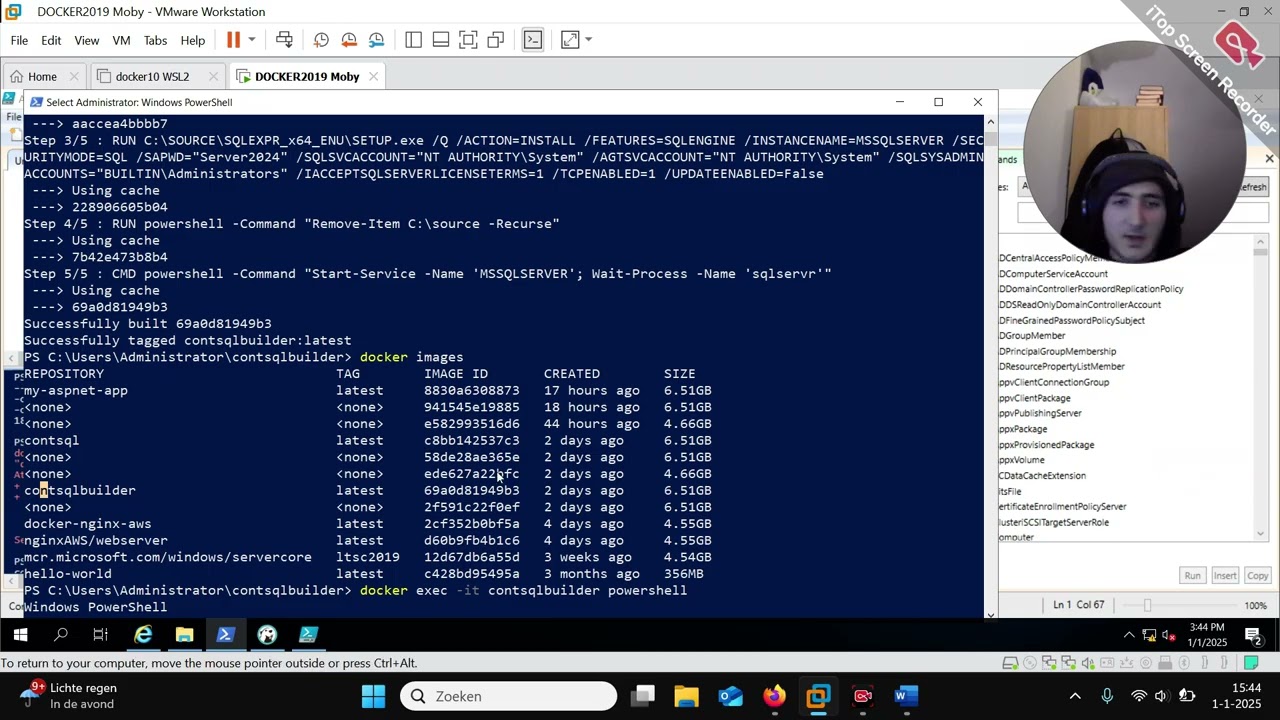Image resolution: width=1280 pixels, height=720 pixels.
Task: Click the Run button in ISE commands pane
Action: 1192,576
